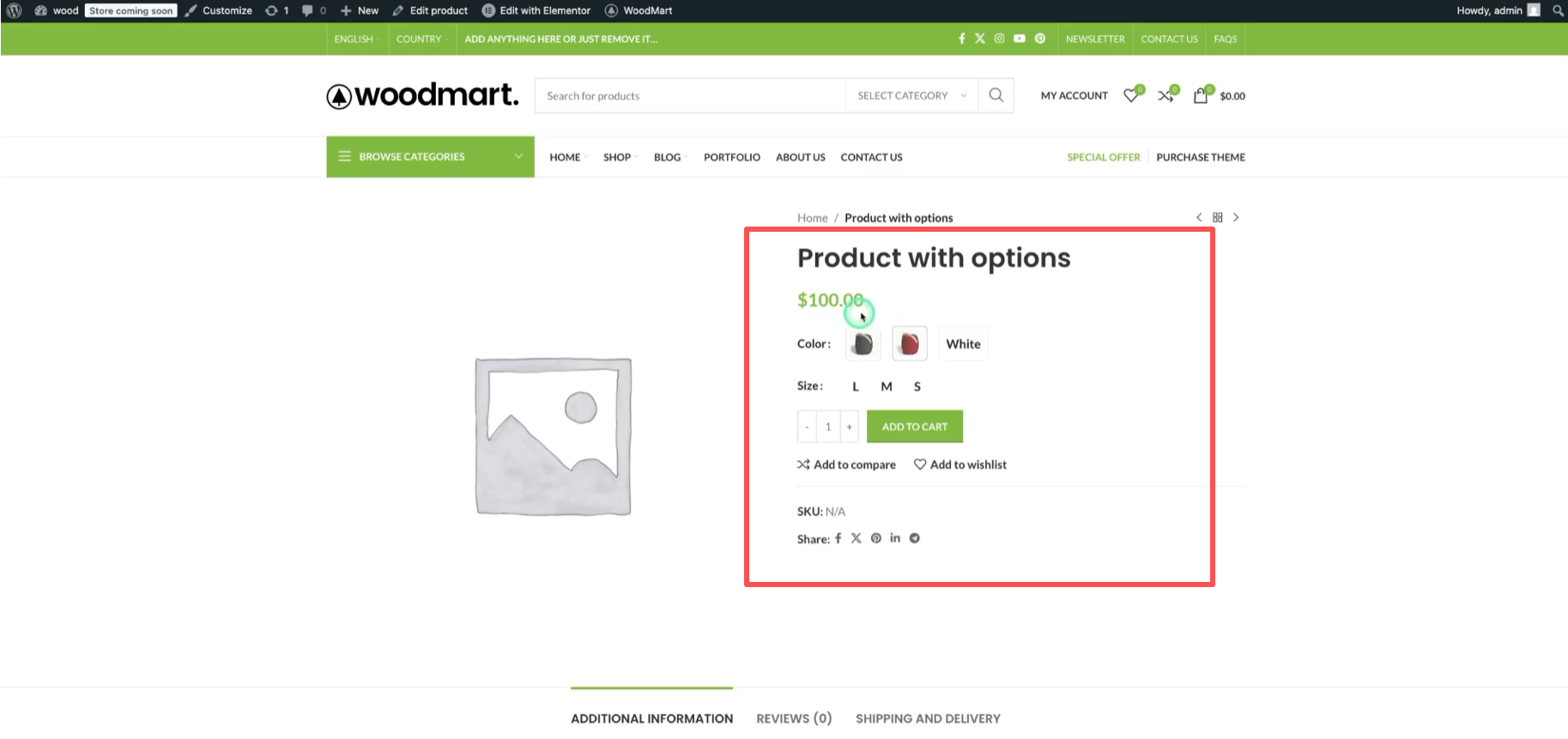Screen dimensions: 1568x739
Task: Open the Select Category dropdown
Action: [911, 95]
